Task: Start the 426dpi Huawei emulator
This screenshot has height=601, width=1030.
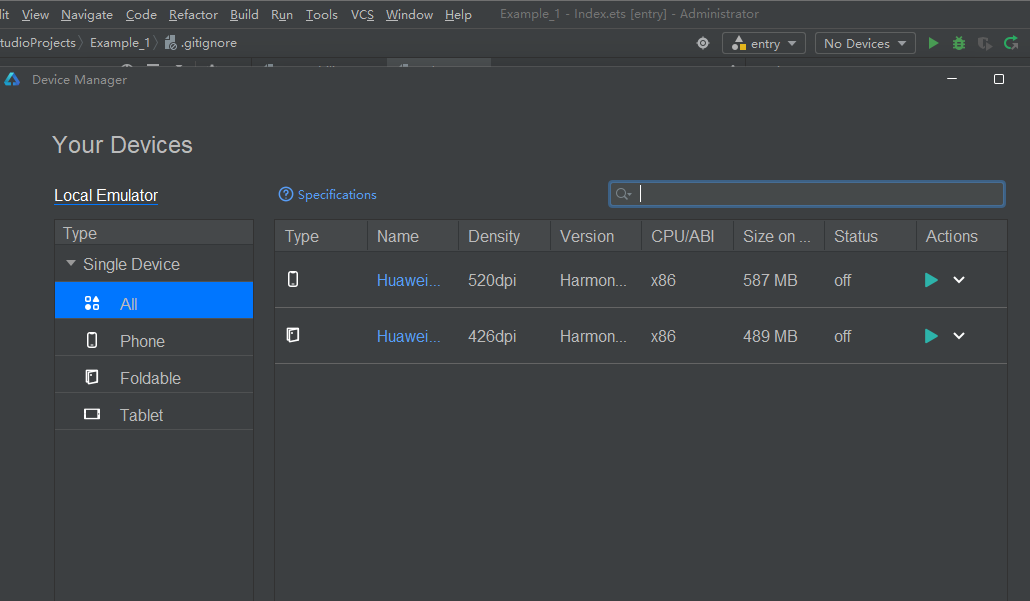Action: tap(931, 336)
